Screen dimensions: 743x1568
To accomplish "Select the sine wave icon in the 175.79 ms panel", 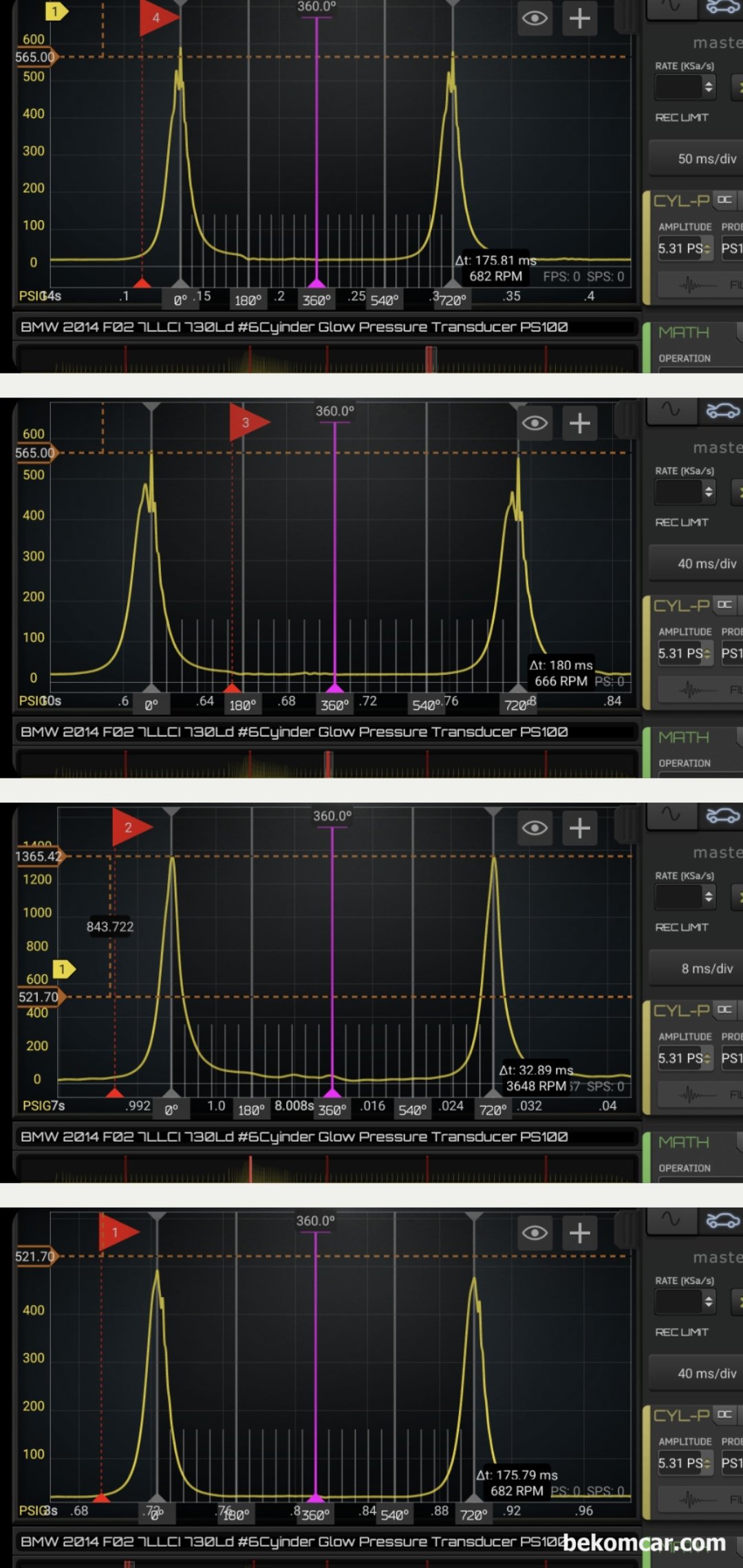I will (671, 1220).
